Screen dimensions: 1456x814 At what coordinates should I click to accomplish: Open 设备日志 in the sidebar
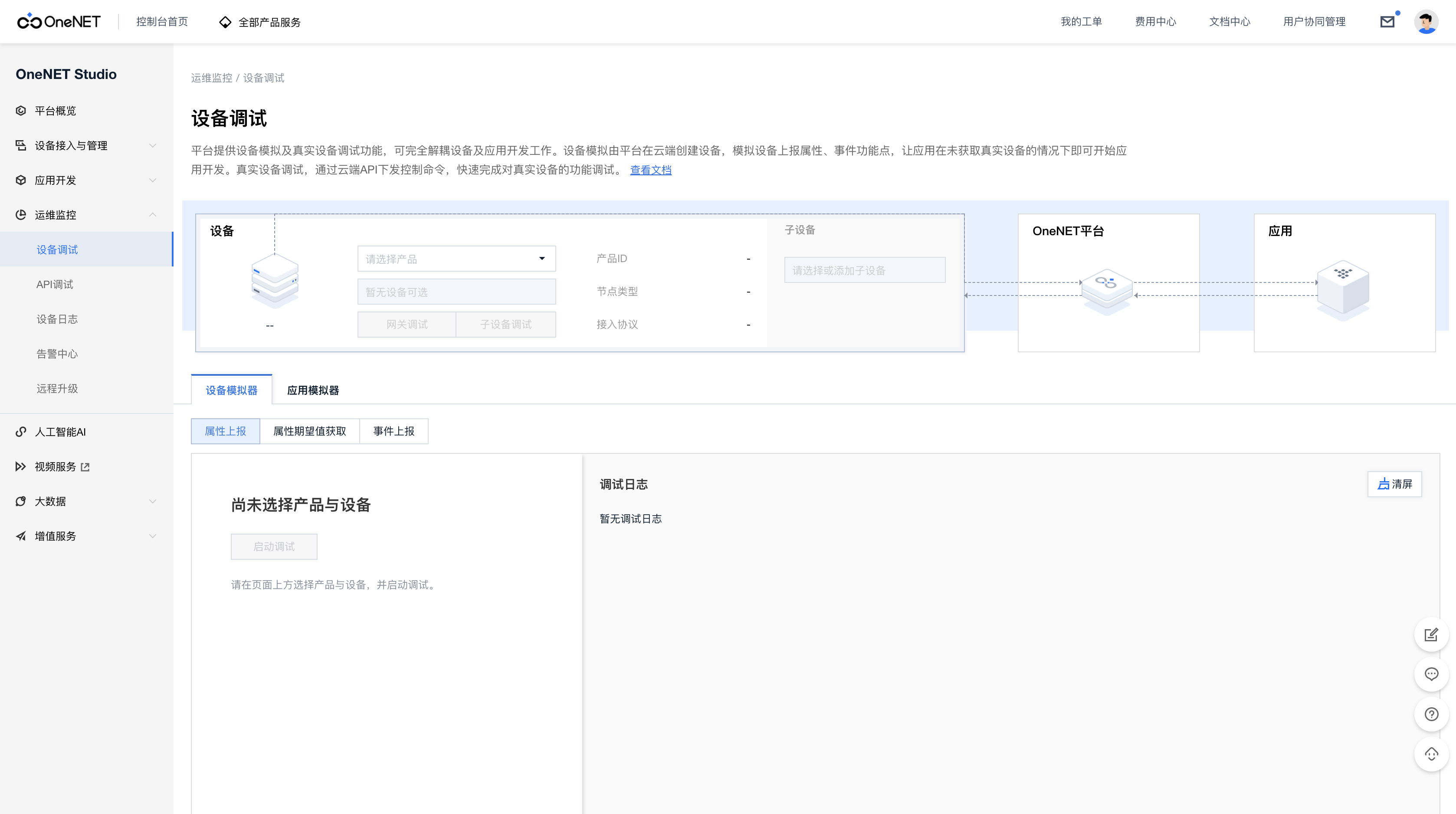point(86,319)
